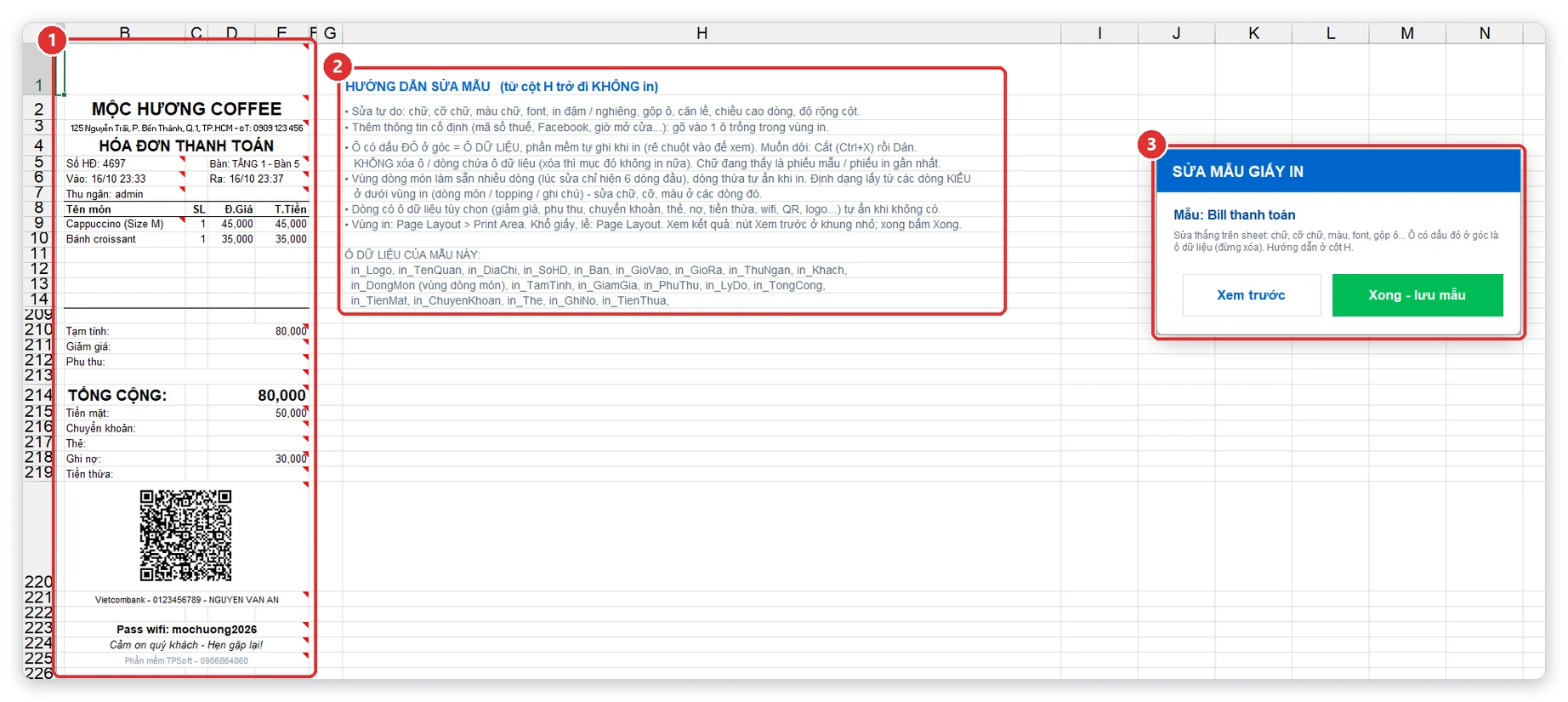Click the Phụ thu label cell
1568x702 pixels.
125,362
